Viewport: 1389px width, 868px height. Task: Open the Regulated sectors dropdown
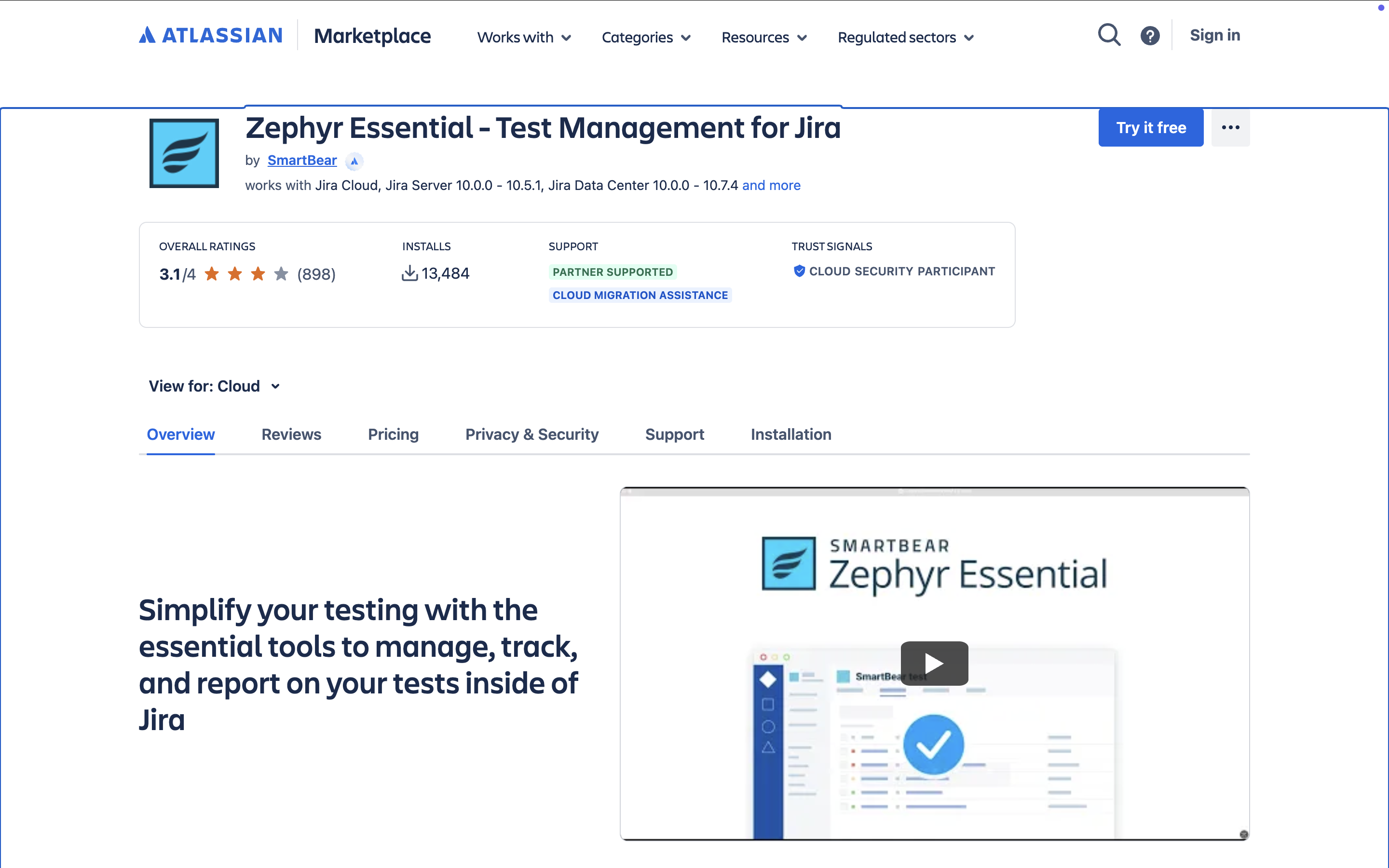pos(905,38)
